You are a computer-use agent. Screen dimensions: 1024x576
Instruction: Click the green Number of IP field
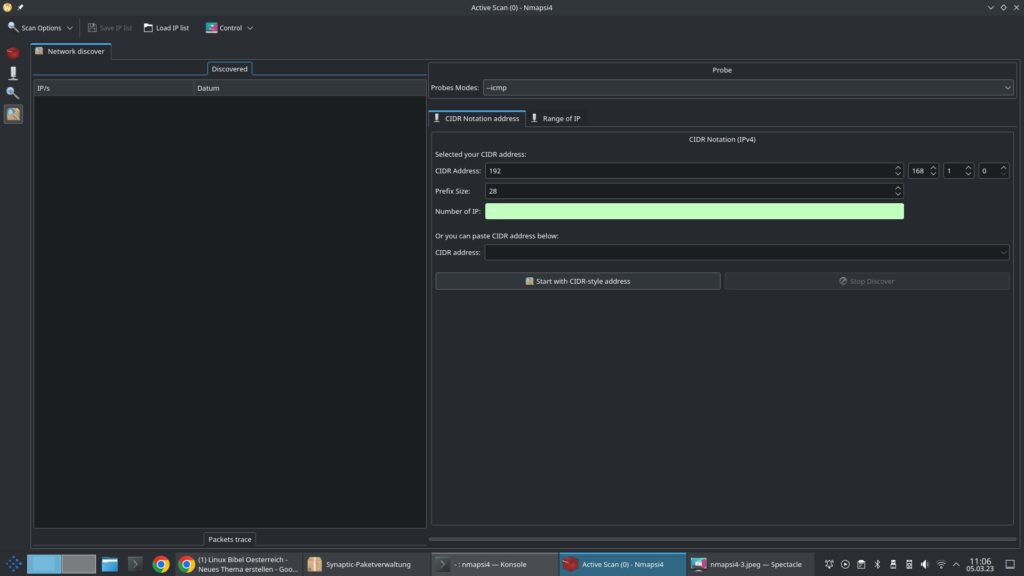(694, 211)
